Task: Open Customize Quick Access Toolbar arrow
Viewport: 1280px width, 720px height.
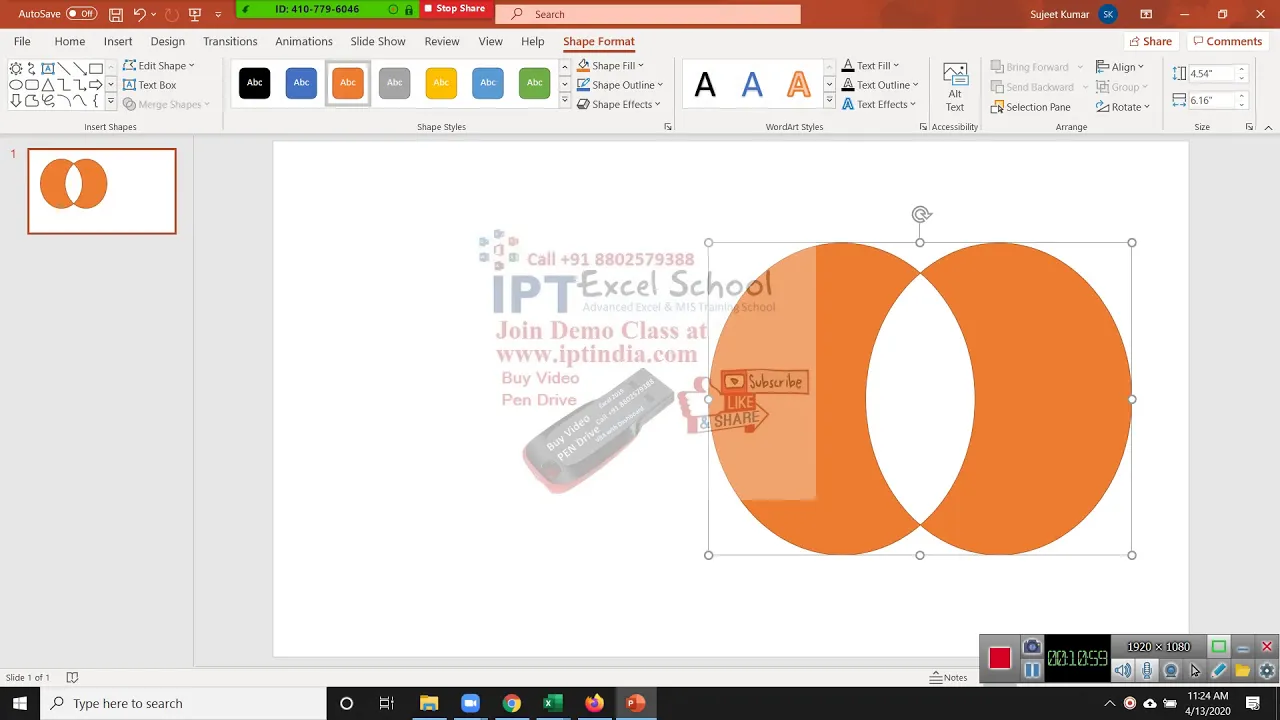Action: pos(218,14)
